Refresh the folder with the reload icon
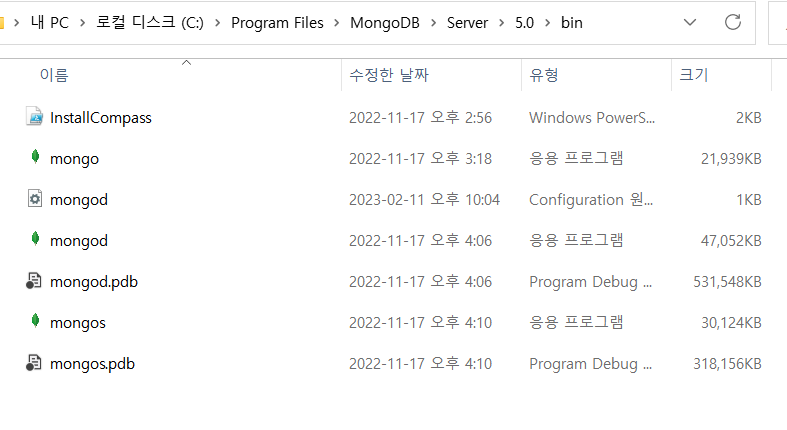The height and width of the screenshot is (430, 787). coord(733,22)
